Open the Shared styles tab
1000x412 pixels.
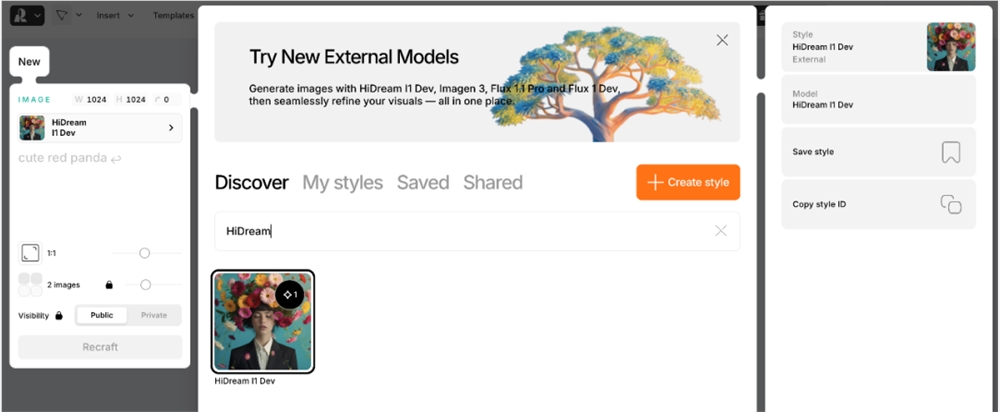pyautogui.click(x=493, y=182)
